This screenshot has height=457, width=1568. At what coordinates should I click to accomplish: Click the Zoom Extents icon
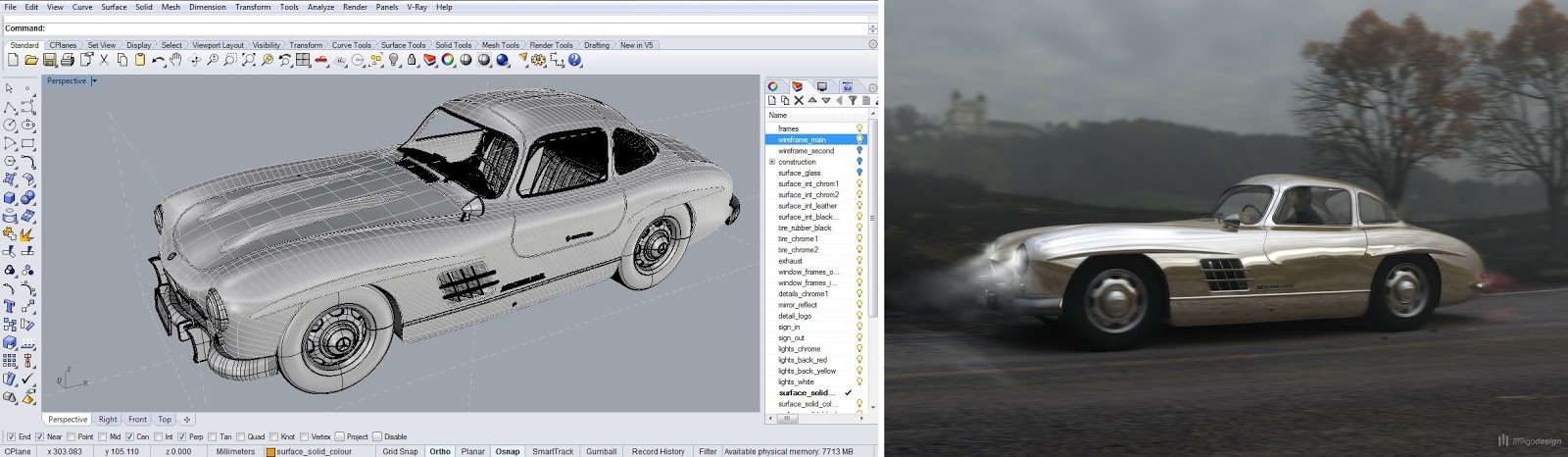(249, 61)
